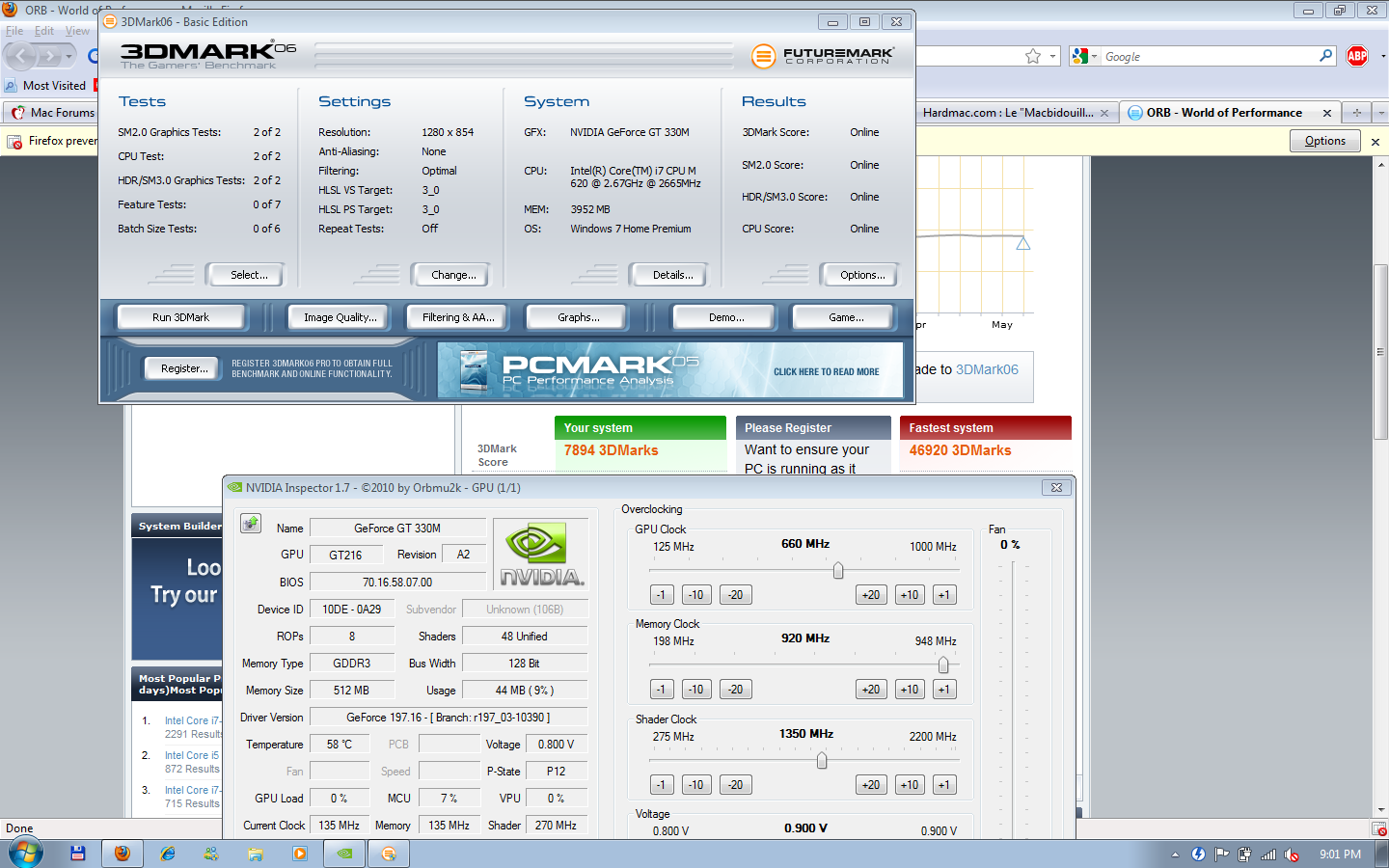Adjust GPU Clock slider handle
Viewport: 1389px width, 868px height.
(x=838, y=571)
